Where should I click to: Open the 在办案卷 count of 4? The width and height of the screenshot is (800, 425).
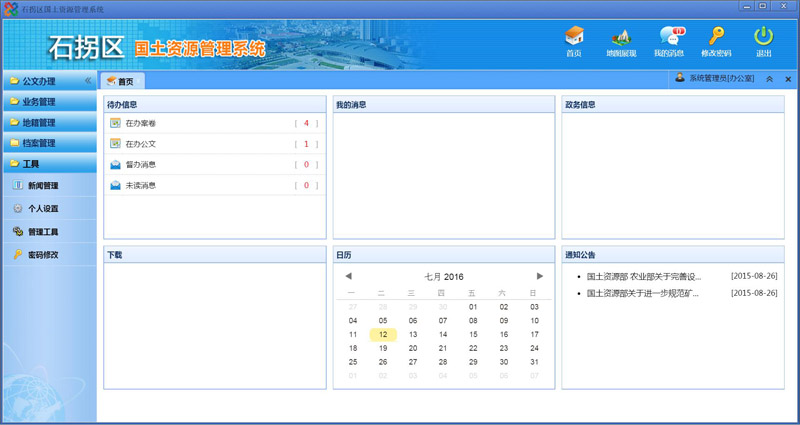tap(306, 123)
